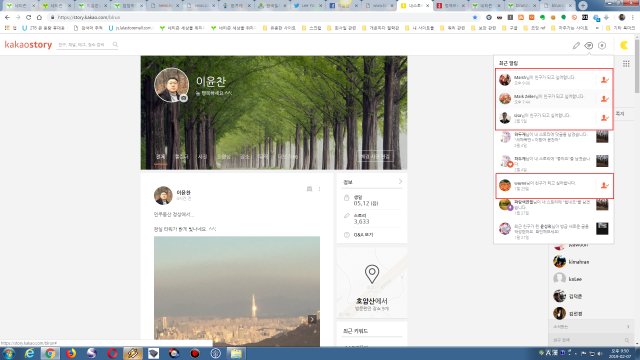Click the camera icon on the profile picture
640x360 pixels.
(184, 98)
